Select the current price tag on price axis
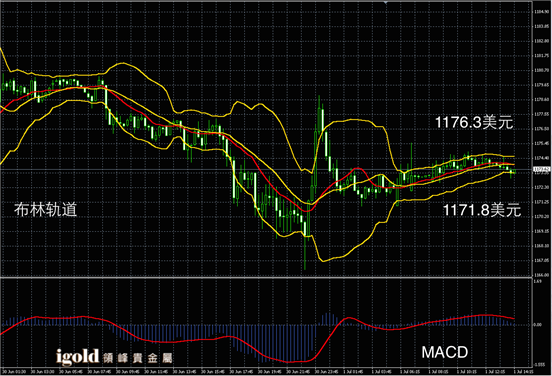Screen dimensions: 552x376 click(541, 170)
